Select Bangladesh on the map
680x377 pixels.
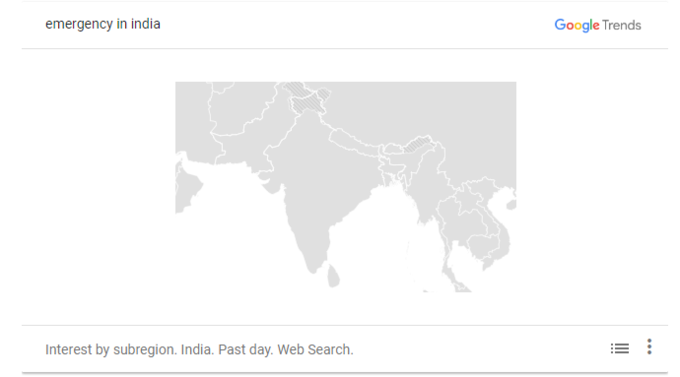pyautogui.click(x=394, y=171)
